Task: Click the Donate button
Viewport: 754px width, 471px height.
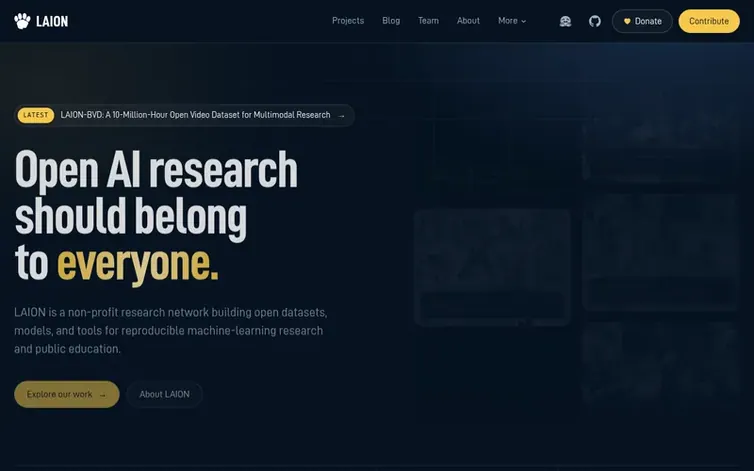Action: point(642,21)
